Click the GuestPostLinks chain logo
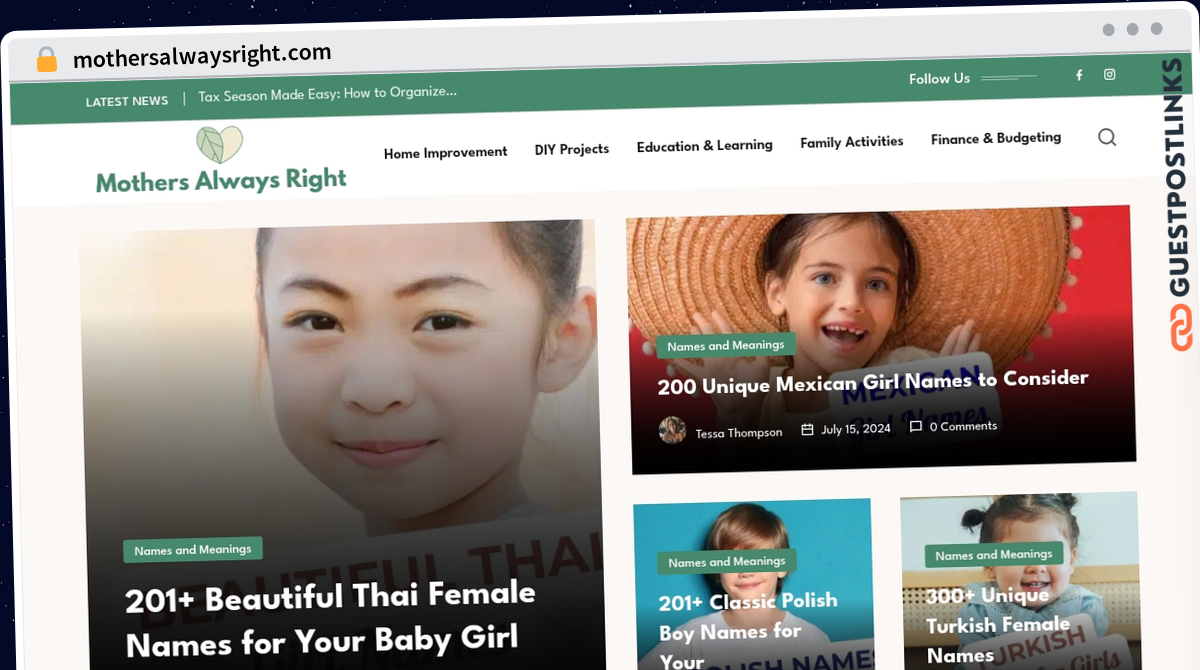 tap(1181, 329)
